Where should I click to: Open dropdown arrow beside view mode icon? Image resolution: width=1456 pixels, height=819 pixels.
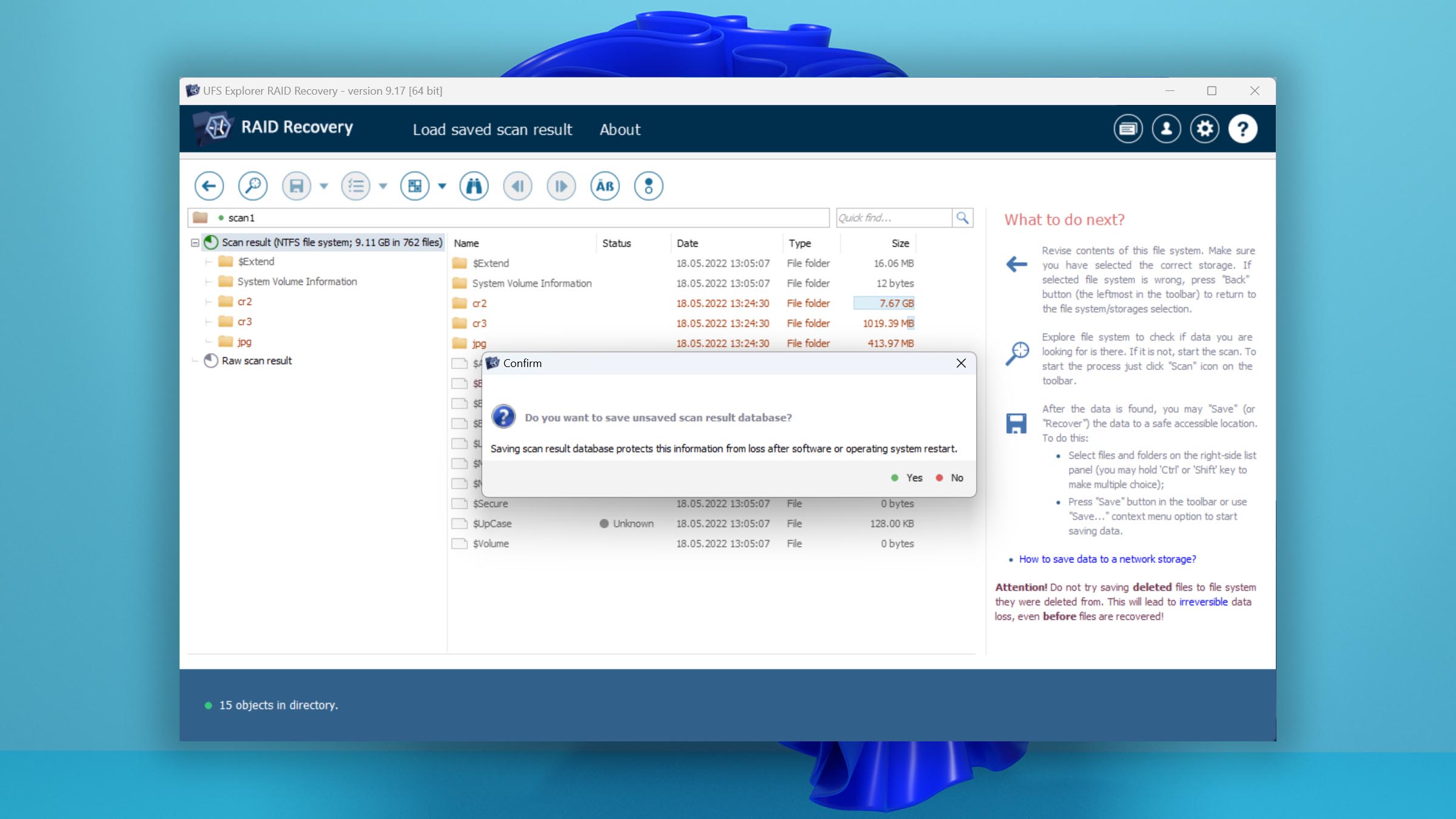click(x=442, y=186)
